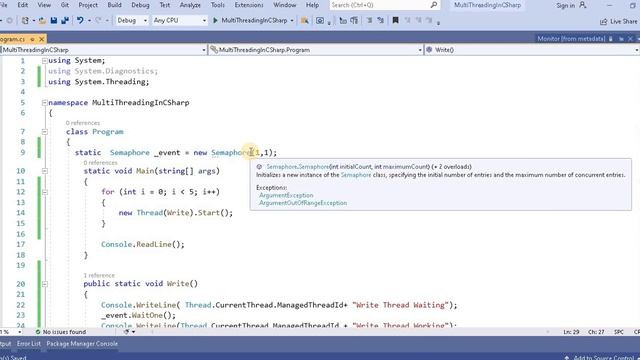640x360 pixels.
Task: Click the Save icon
Action: point(53,20)
